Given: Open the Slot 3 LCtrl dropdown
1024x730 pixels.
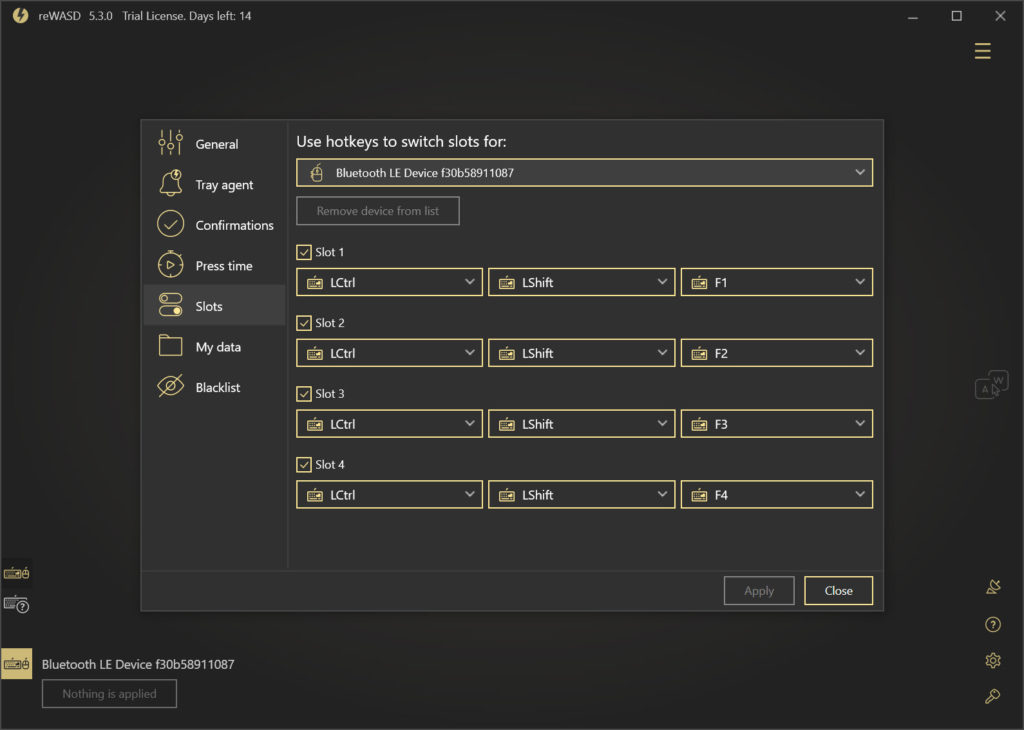Looking at the screenshot, I should [389, 424].
